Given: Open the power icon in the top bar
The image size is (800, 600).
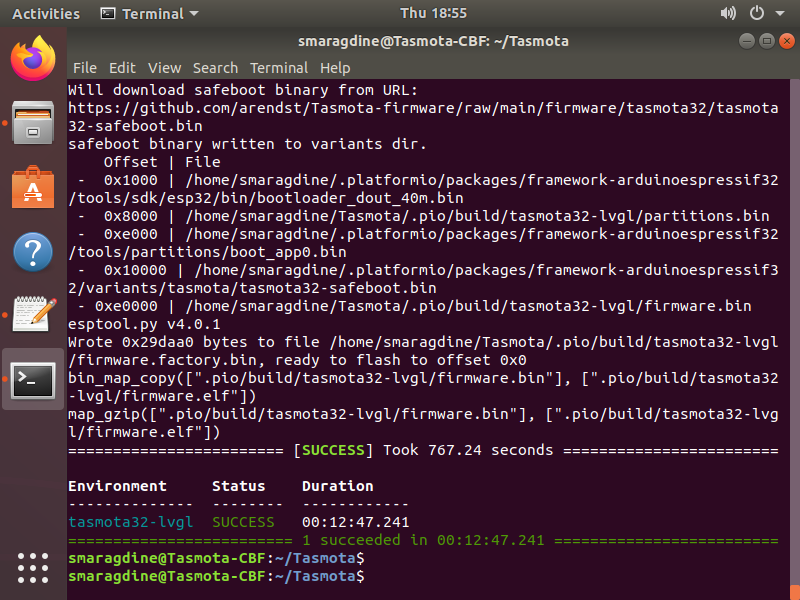Looking at the screenshot, I should [757, 13].
